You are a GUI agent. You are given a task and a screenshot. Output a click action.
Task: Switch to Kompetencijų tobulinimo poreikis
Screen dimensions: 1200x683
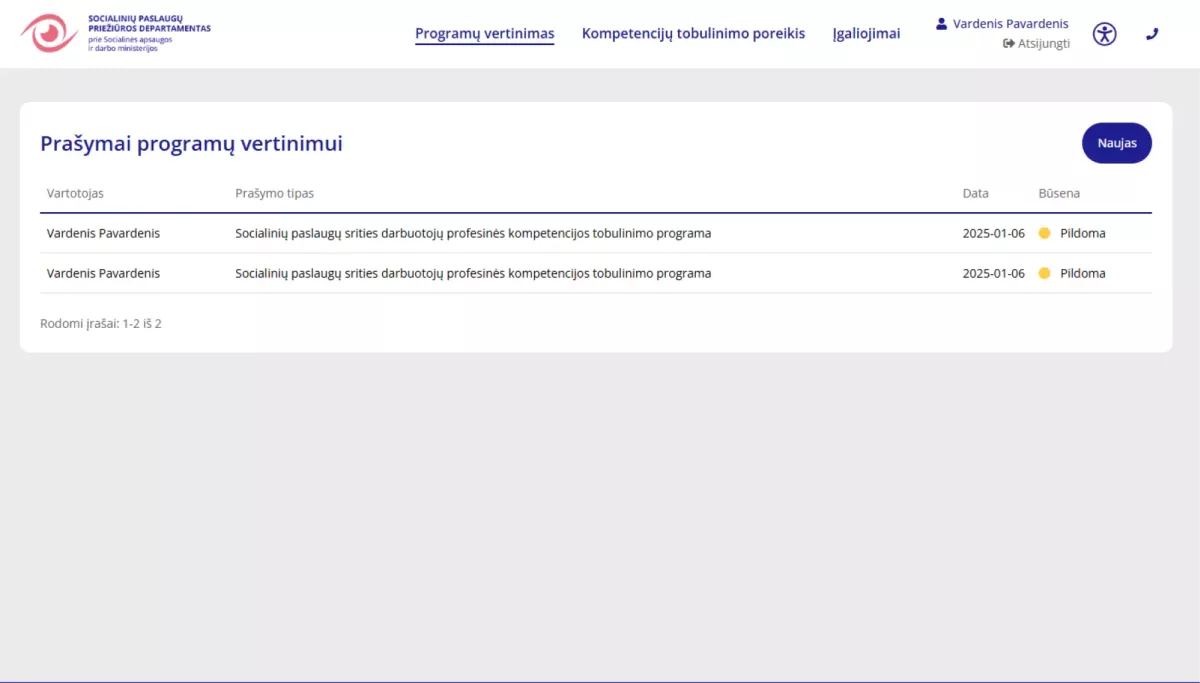coord(693,34)
